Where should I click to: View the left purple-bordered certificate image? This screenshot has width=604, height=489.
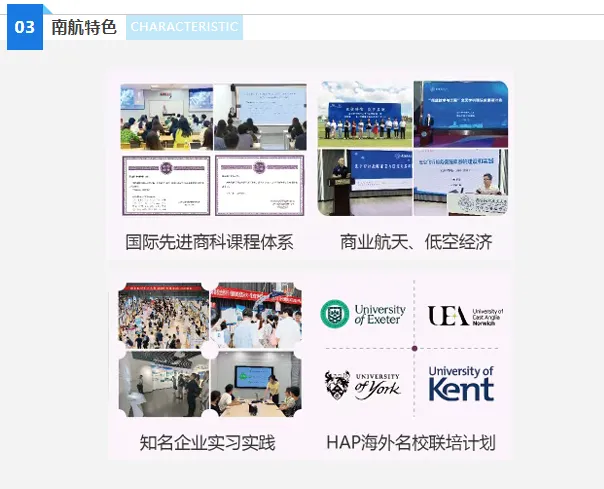166,185
